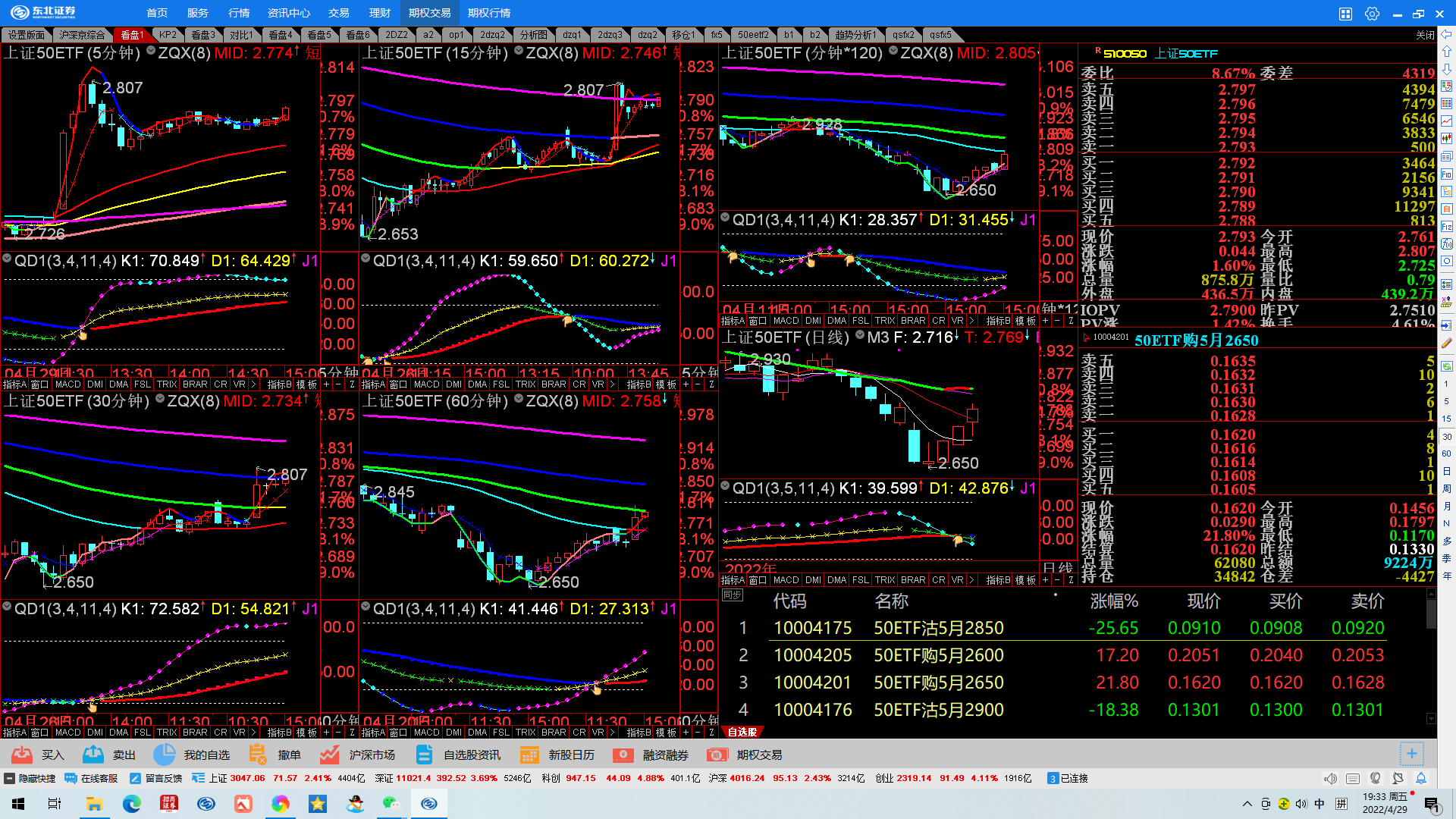The height and width of the screenshot is (819, 1456).
Task: Open settings gear in title bar
Action: (1372, 14)
